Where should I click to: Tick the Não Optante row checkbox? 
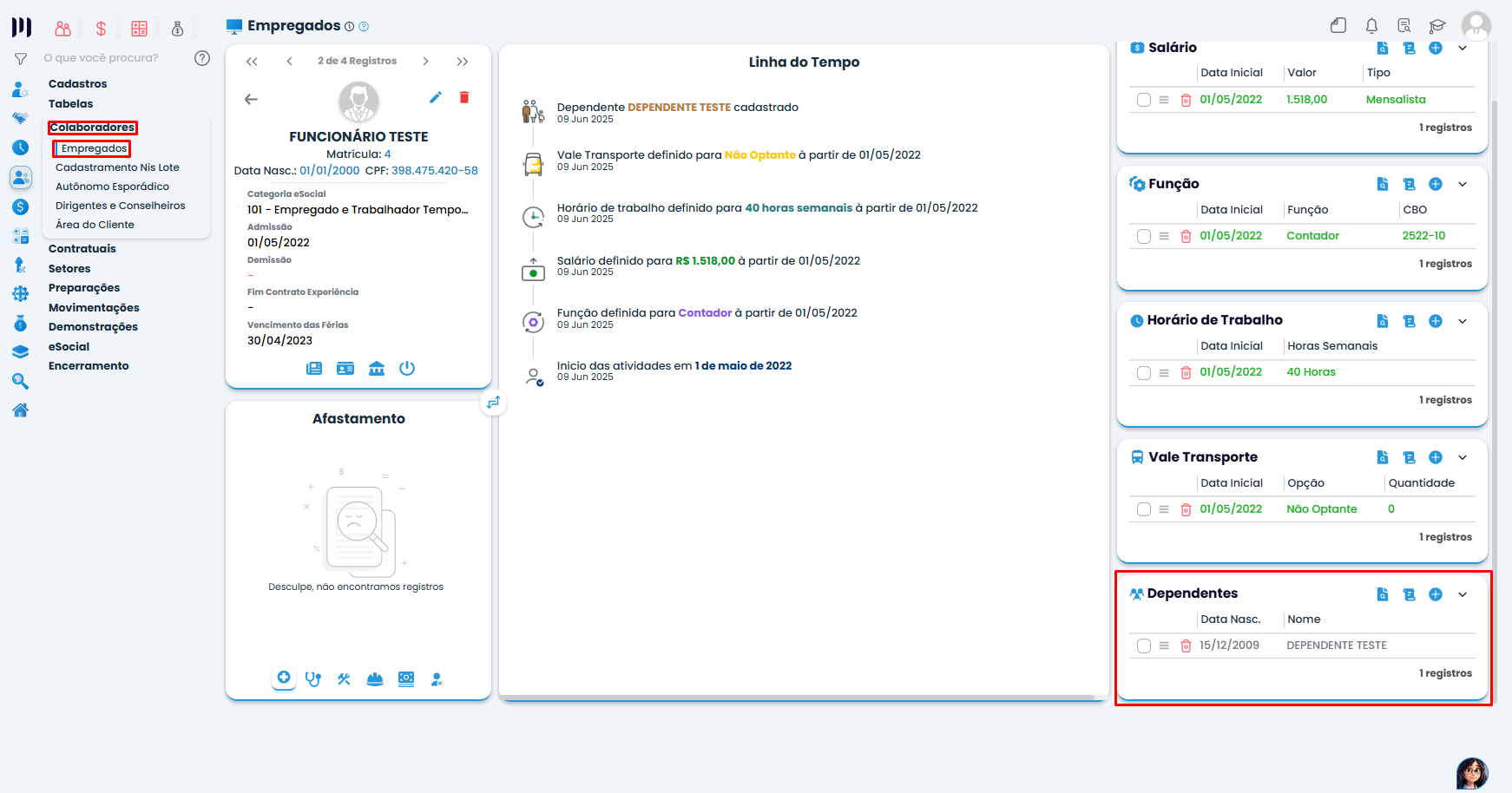click(1144, 509)
